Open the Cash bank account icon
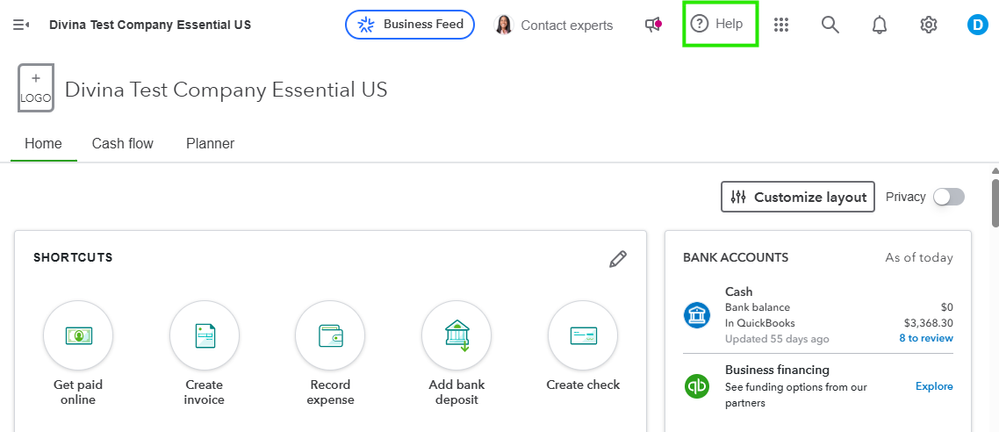The image size is (999, 432). [x=697, y=315]
